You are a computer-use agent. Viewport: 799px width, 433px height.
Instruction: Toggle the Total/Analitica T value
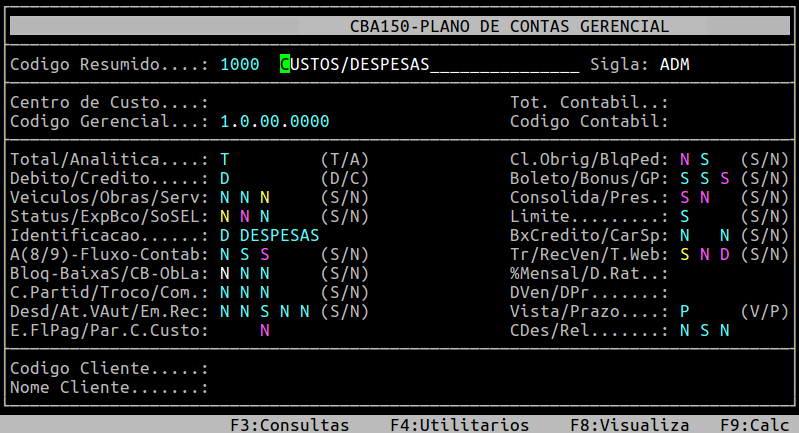click(x=225, y=160)
